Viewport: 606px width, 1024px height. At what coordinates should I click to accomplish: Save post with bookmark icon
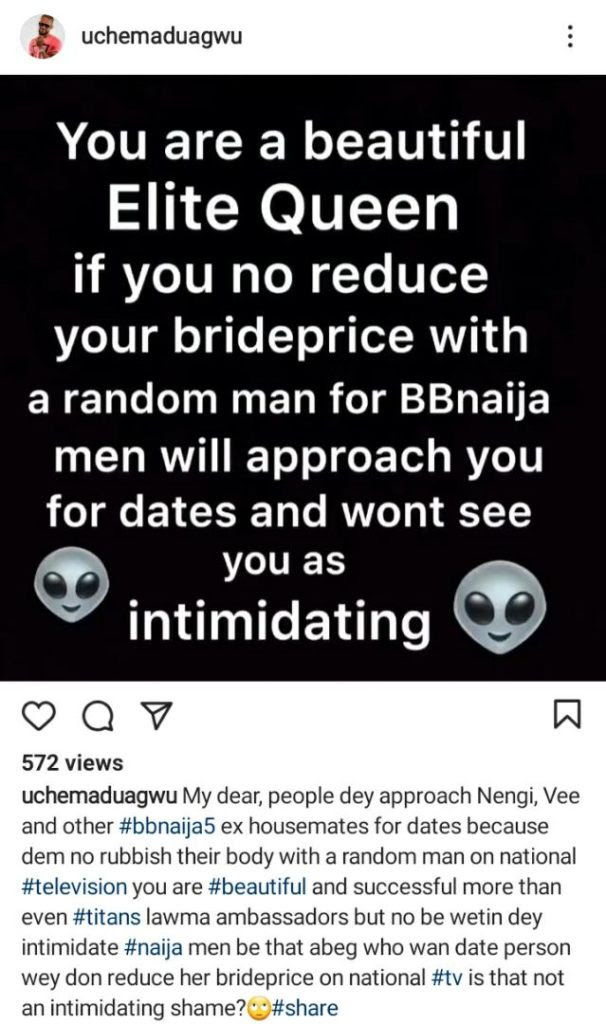click(x=566, y=713)
